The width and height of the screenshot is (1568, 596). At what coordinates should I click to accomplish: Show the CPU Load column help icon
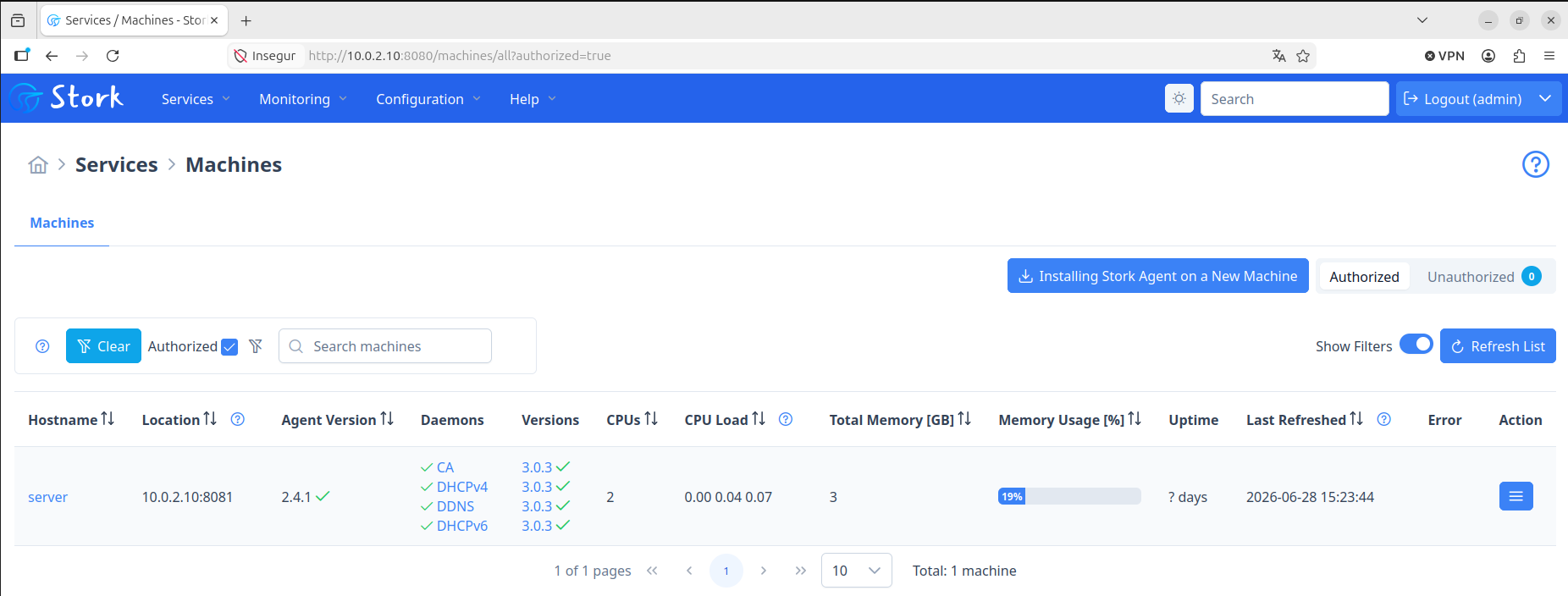click(786, 419)
